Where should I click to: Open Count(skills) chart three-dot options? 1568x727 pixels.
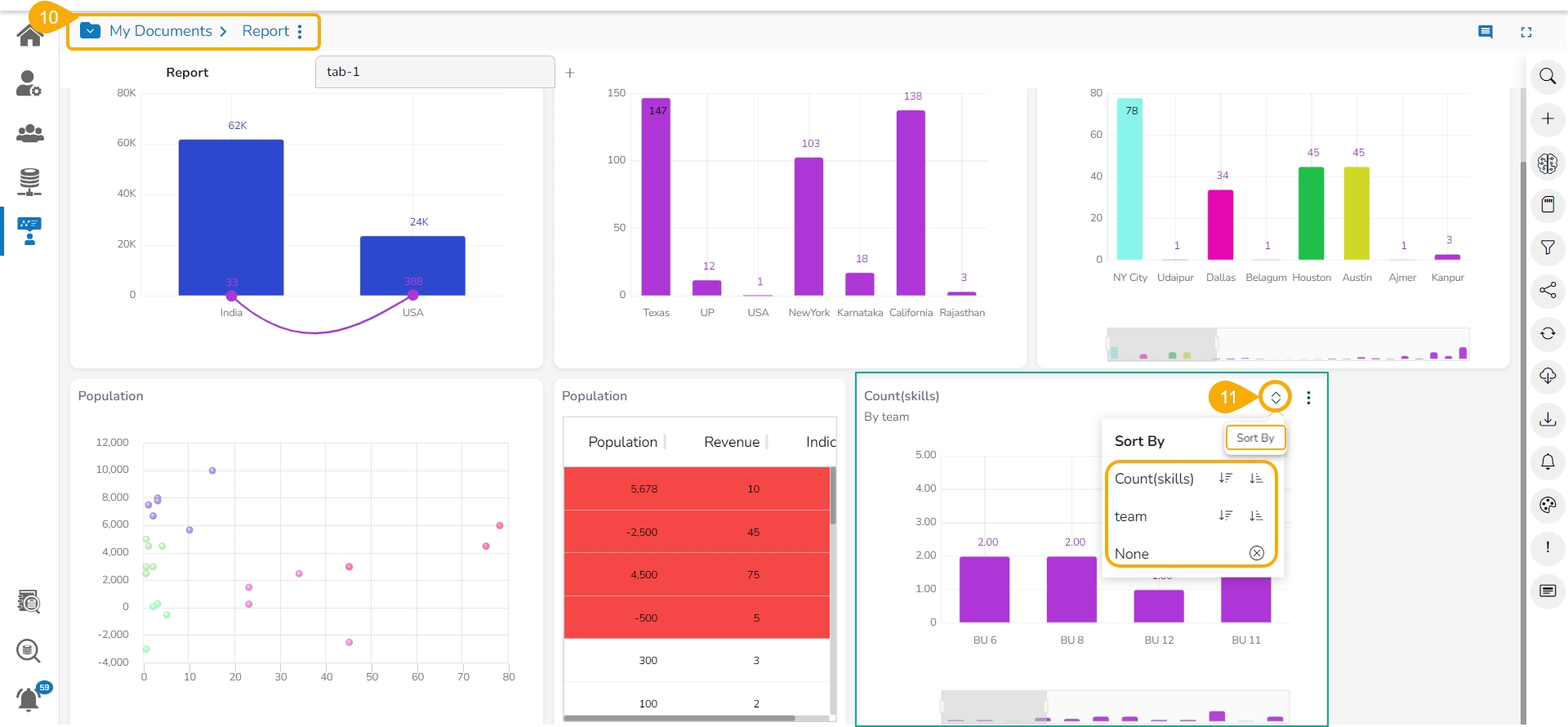pyautogui.click(x=1308, y=398)
